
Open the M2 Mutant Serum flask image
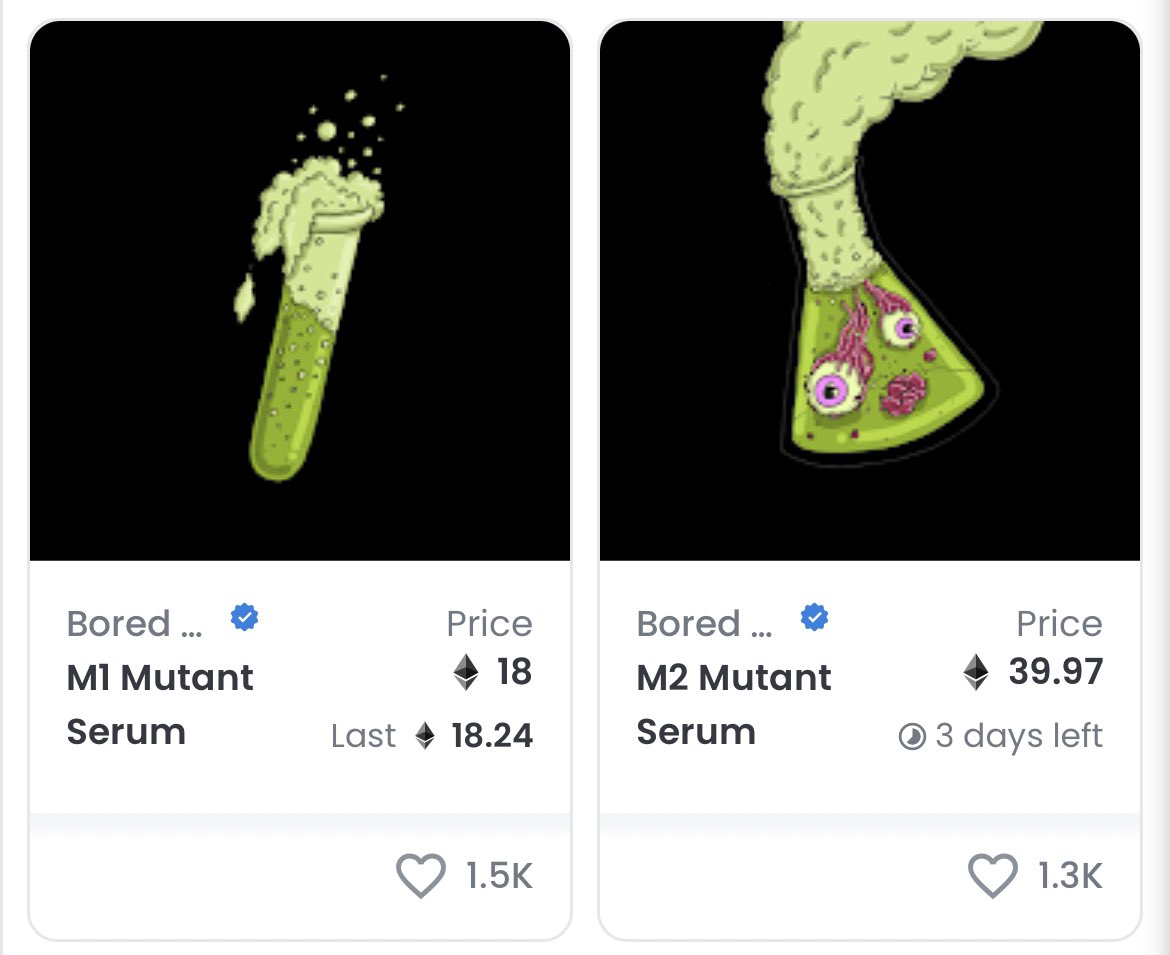(870, 291)
